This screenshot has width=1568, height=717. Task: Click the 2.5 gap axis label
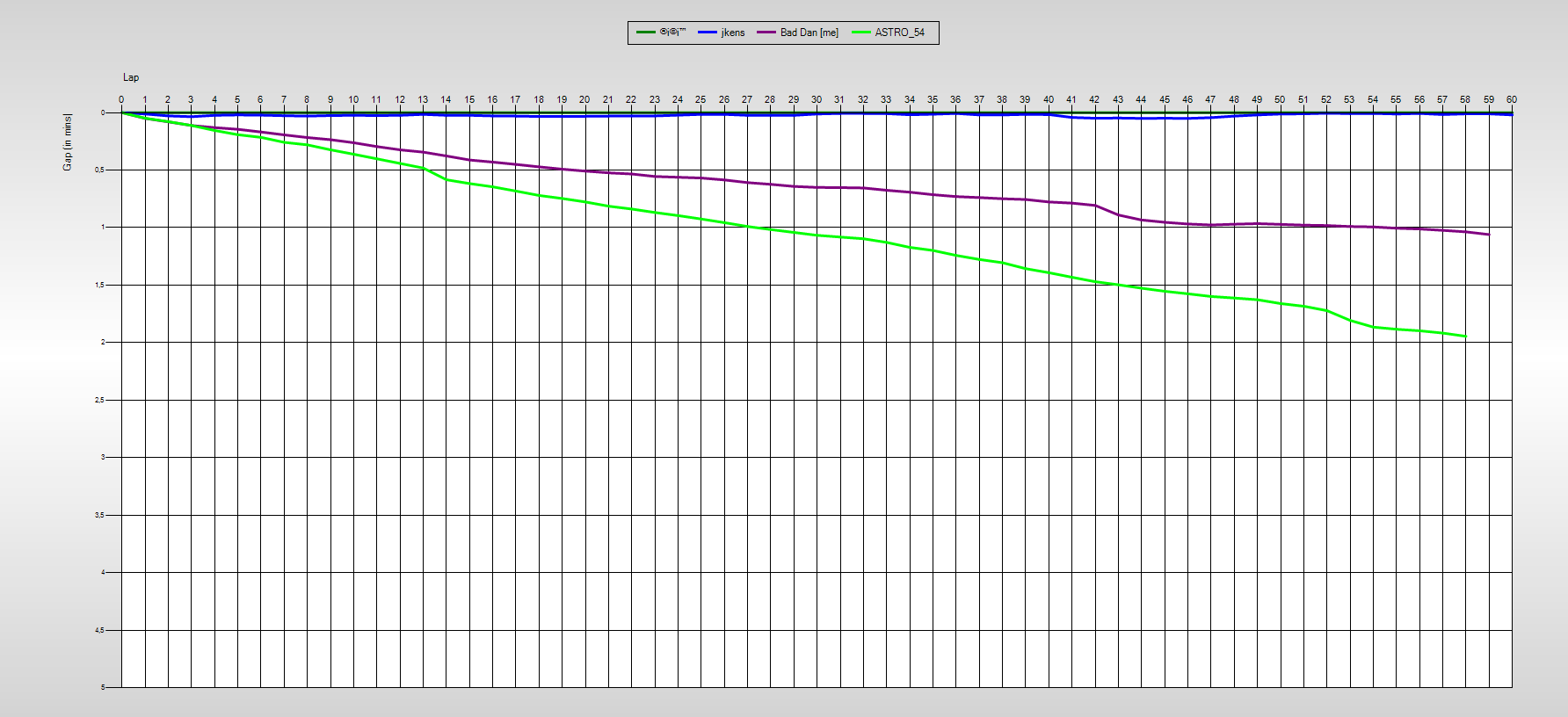pyautogui.click(x=99, y=400)
